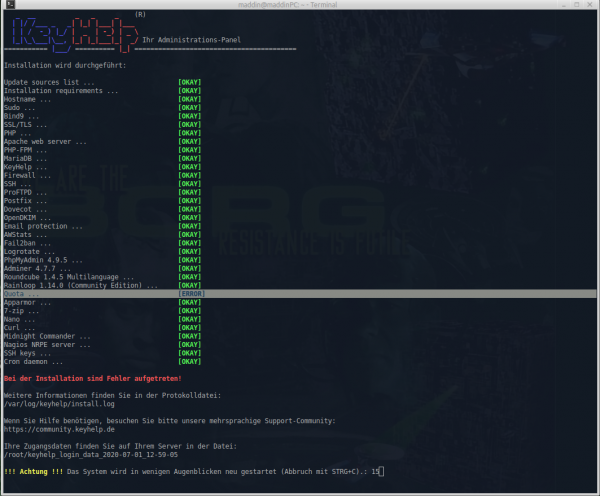
Task: Click the reboot countdown cursor at prompt end
Action: pos(381,472)
